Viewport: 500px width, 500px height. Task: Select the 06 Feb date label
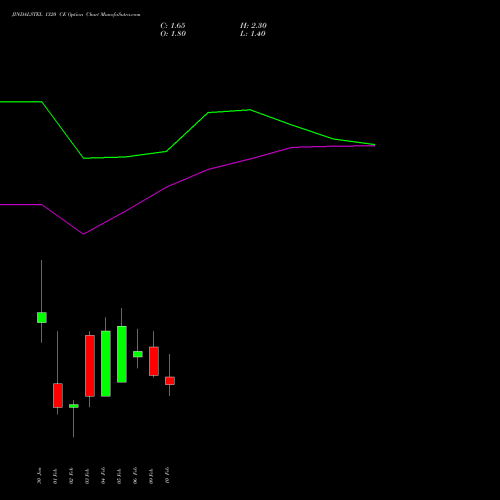pos(135,476)
